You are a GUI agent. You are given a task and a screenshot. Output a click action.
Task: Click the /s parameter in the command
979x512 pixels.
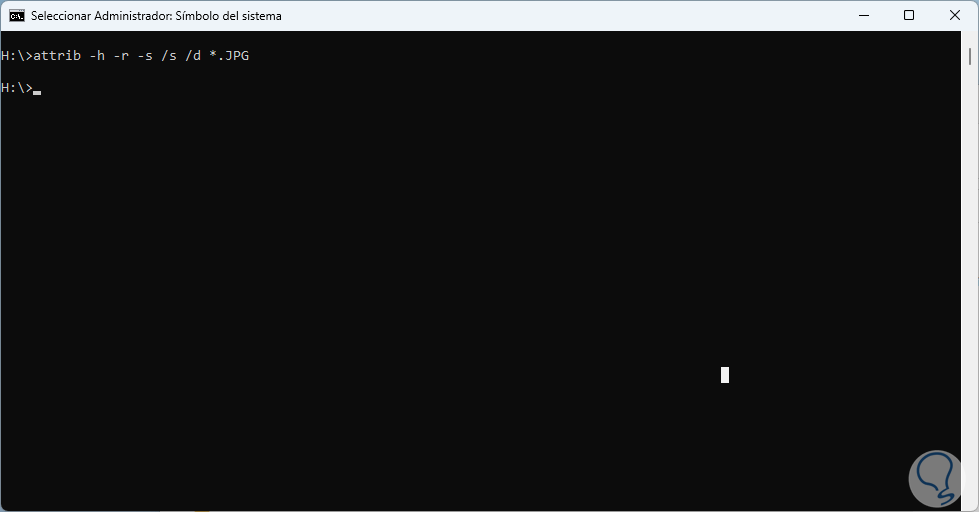click(169, 56)
